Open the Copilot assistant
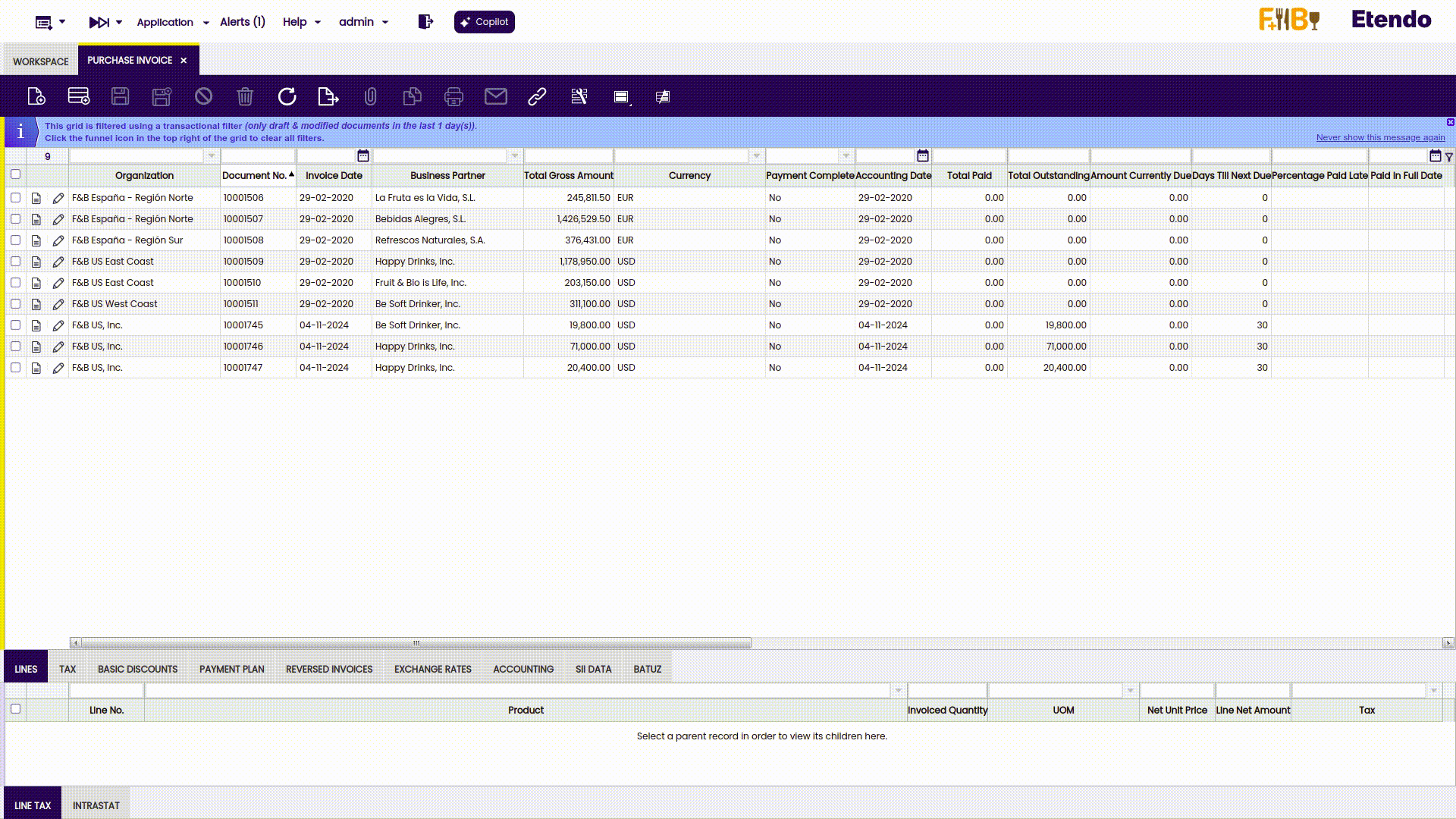 point(485,22)
